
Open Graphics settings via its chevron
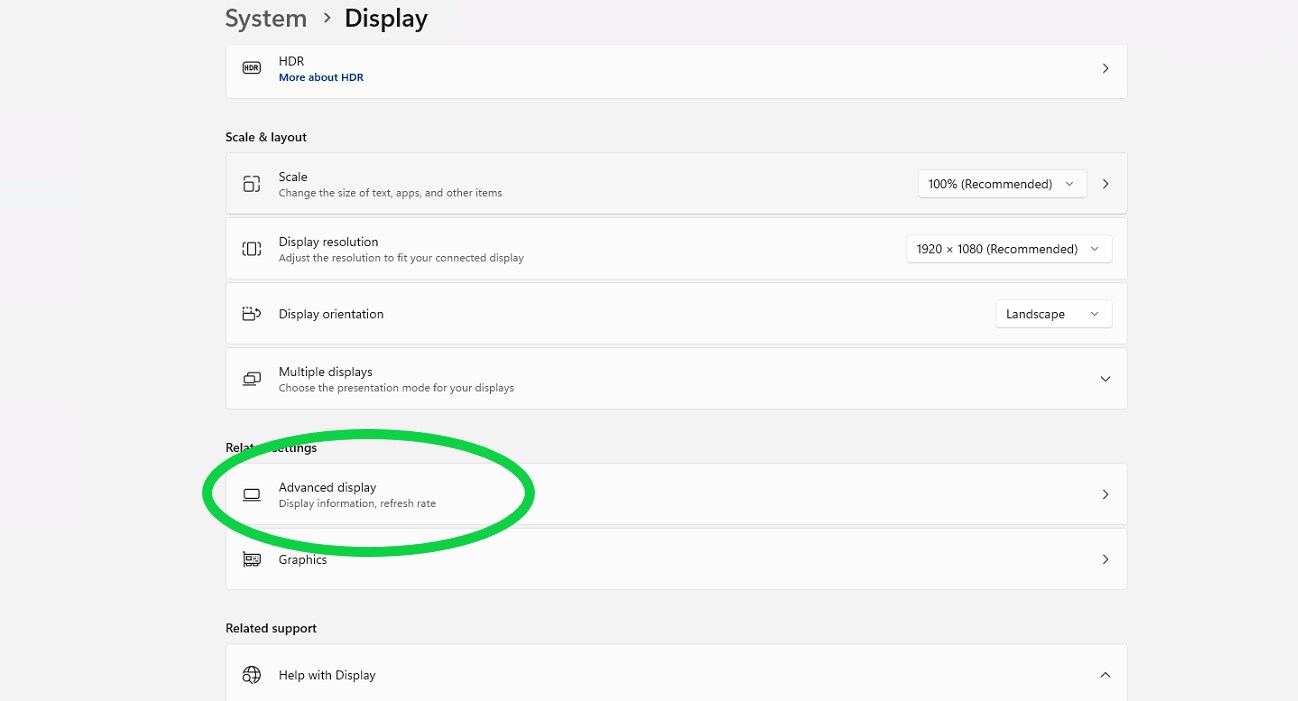[1105, 559]
